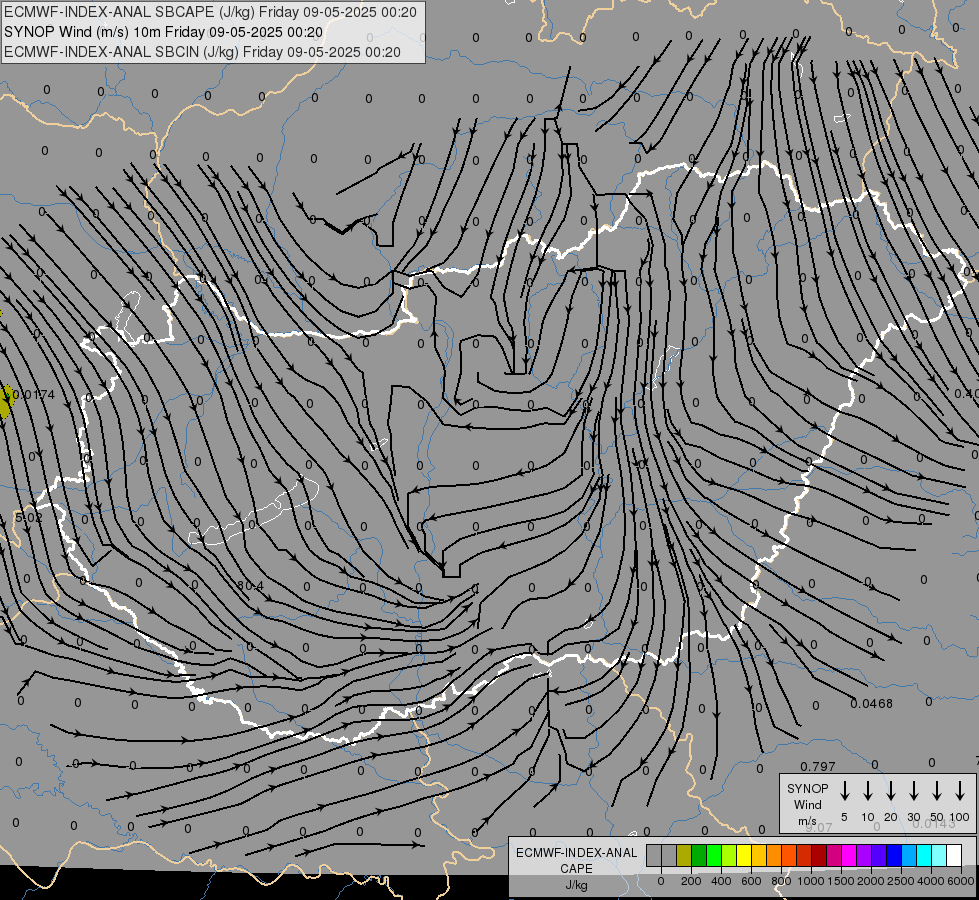This screenshot has width=979, height=900.
Task: Pick the sky blue swatch right of 2500
Action: 910,855
